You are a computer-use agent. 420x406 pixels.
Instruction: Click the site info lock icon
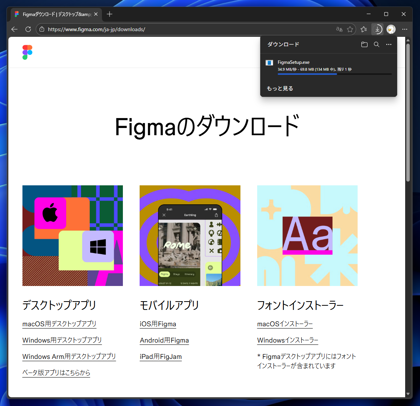pos(42,29)
